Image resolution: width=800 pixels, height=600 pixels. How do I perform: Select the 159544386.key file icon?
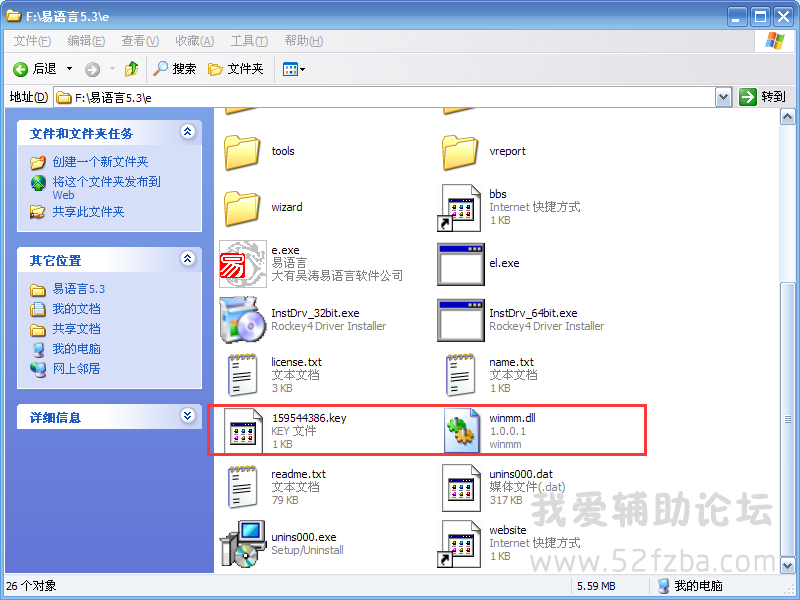(x=243, y=432)
